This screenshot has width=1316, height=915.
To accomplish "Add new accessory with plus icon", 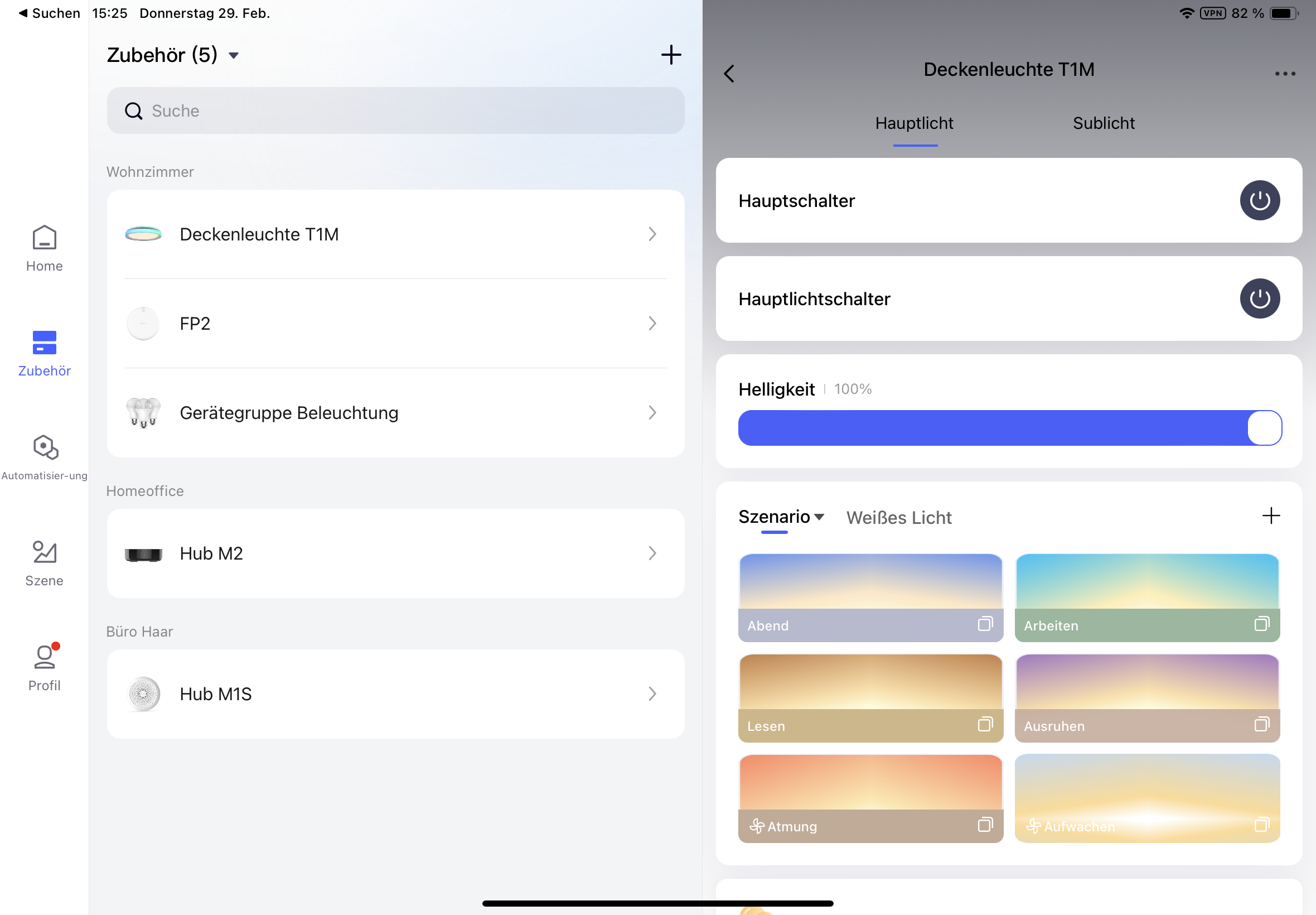I will point(671,55).
